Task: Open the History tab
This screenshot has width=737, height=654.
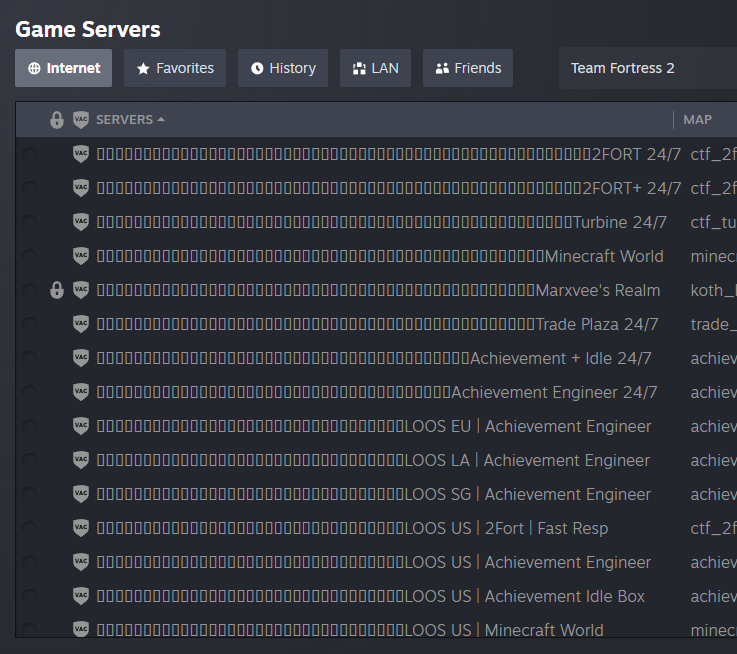Action: pos(283,68)
